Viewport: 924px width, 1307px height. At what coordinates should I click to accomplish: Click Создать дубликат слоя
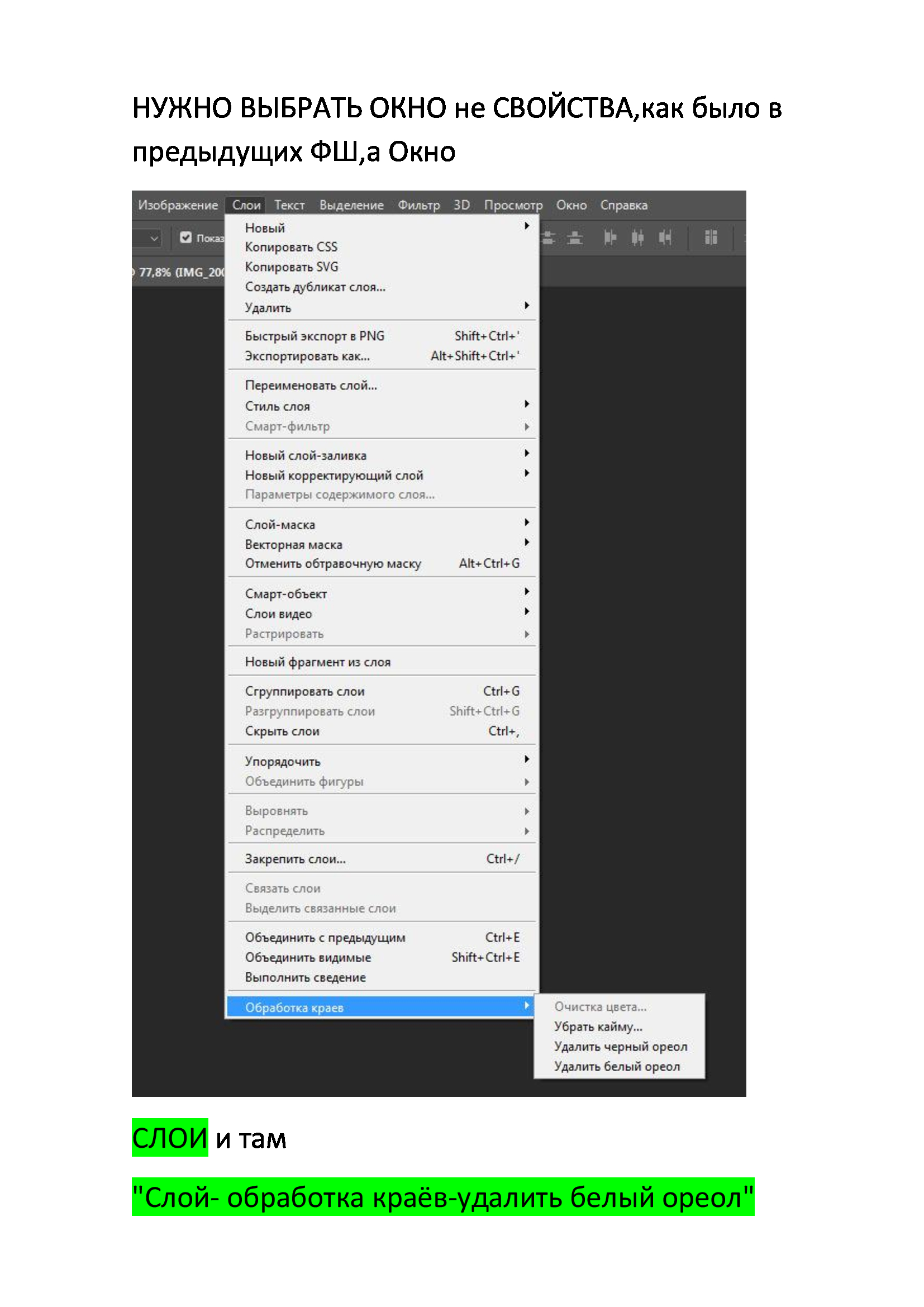315,287
